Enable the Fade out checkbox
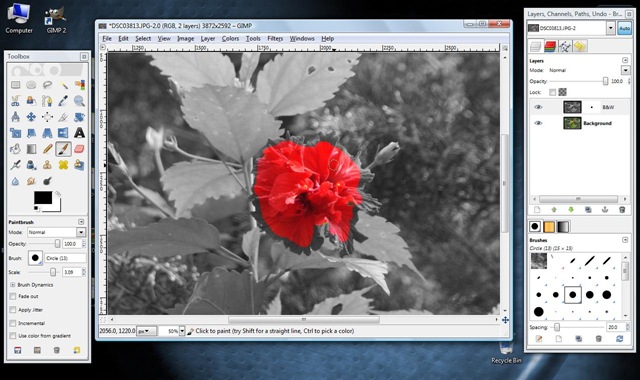 pyautogui.click(x=13, y=296)
